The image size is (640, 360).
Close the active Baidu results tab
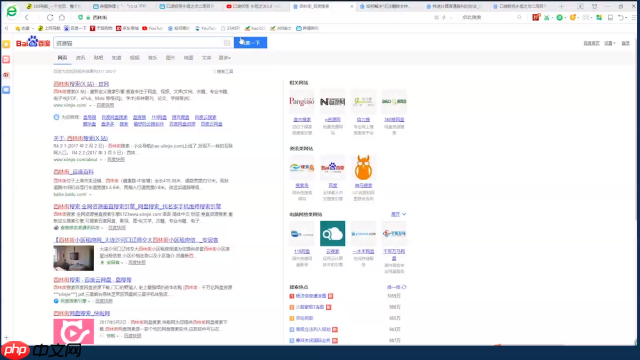(352, 7)
